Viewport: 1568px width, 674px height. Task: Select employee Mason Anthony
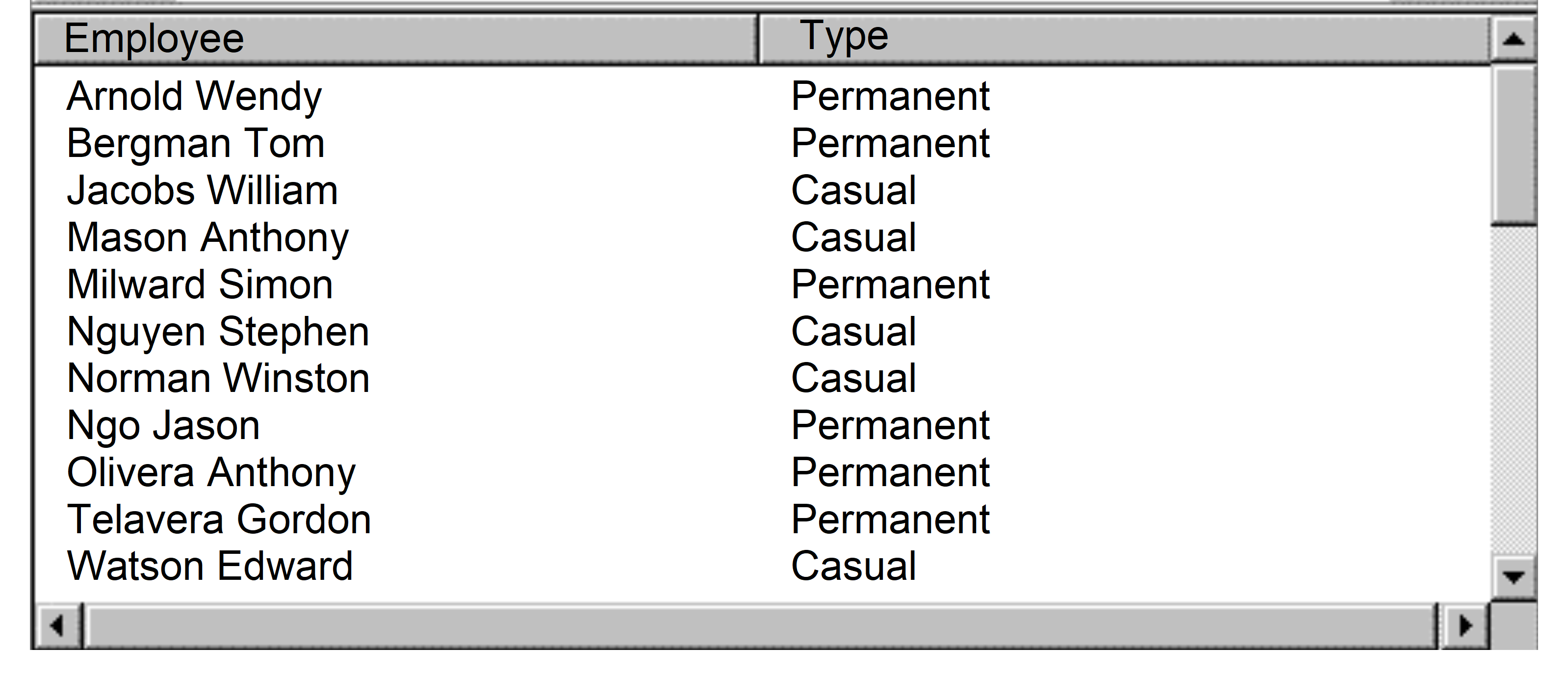coord(207,237)
